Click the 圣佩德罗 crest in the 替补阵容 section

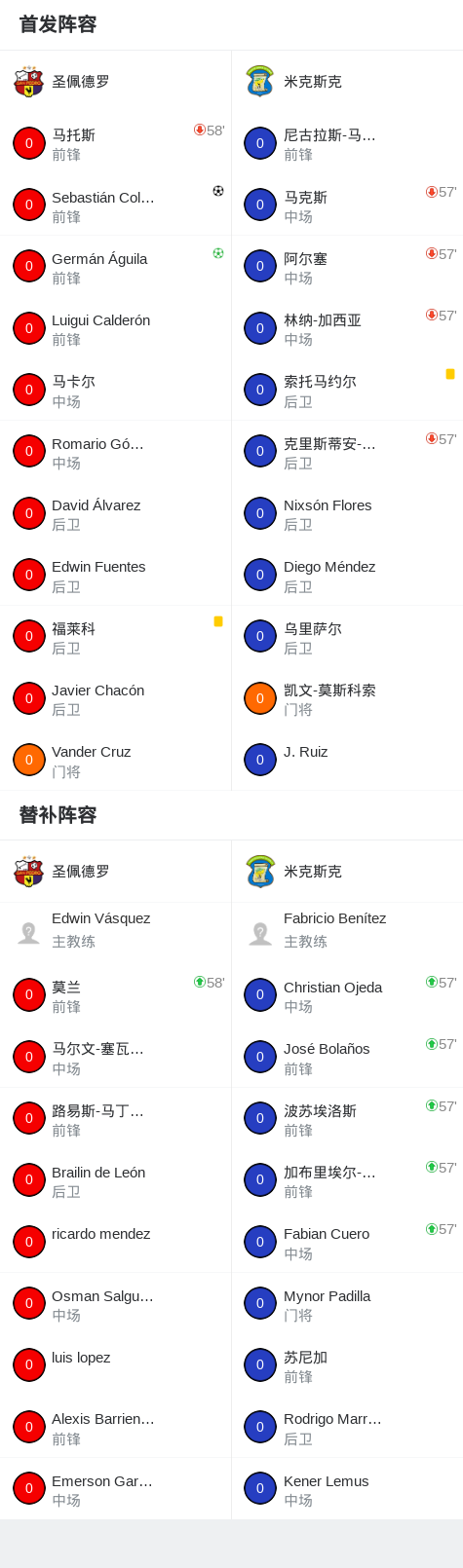pos(28,872)
